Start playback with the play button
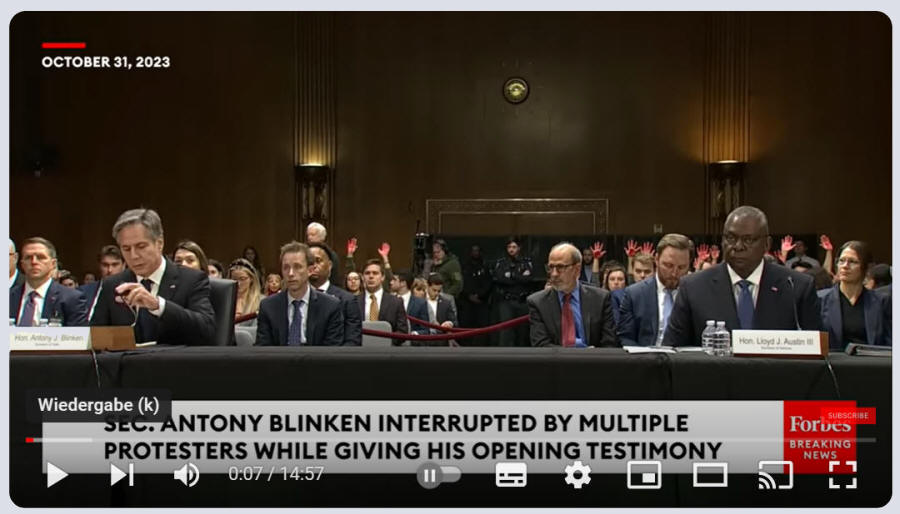900x514 pixels. 57,475
